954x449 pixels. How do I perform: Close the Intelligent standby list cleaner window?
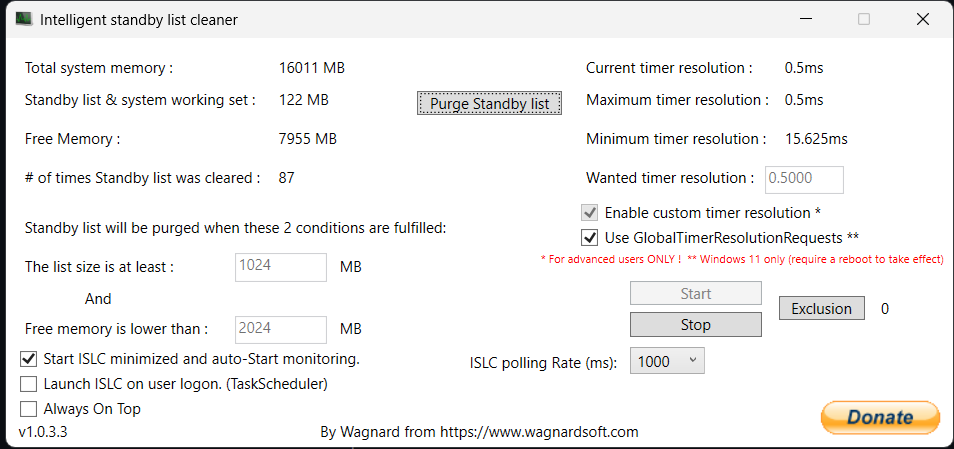922,19
